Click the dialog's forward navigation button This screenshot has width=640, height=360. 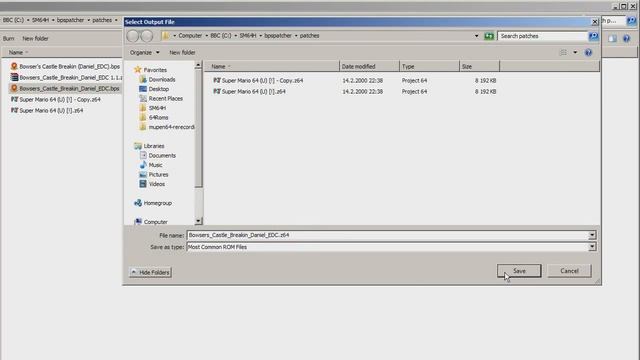(147, 36)
